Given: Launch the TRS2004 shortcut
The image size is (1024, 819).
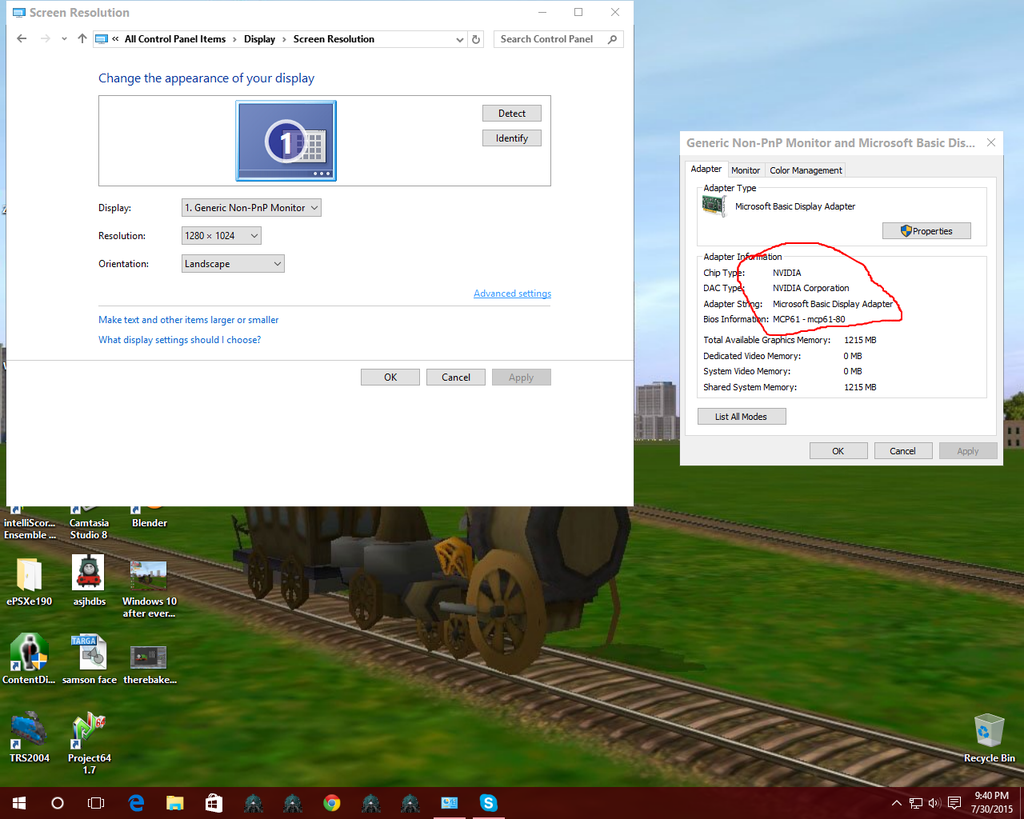Looking at the screenshot, I should click(29, 737).
